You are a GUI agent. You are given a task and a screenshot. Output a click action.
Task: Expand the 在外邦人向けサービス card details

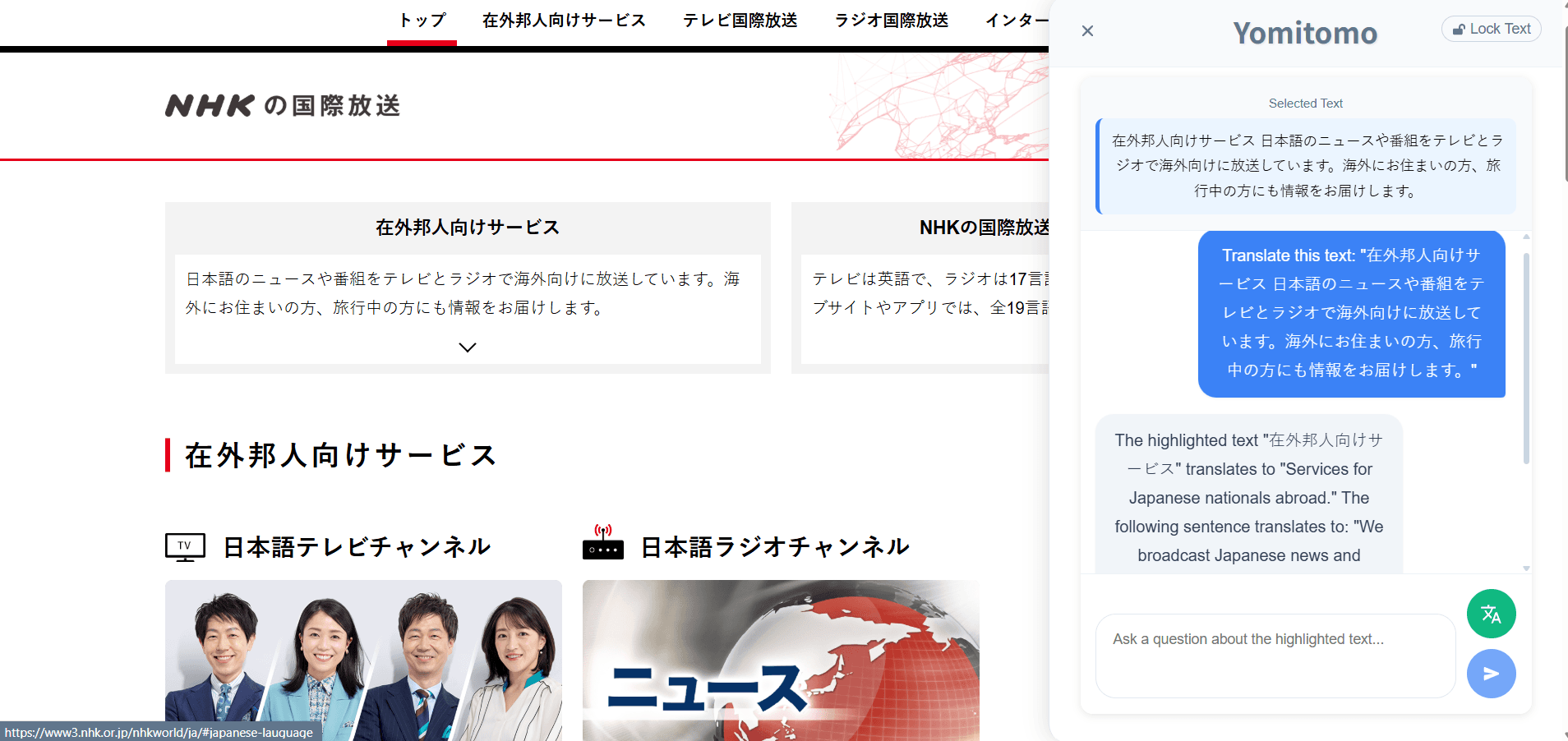pos(467,347)
